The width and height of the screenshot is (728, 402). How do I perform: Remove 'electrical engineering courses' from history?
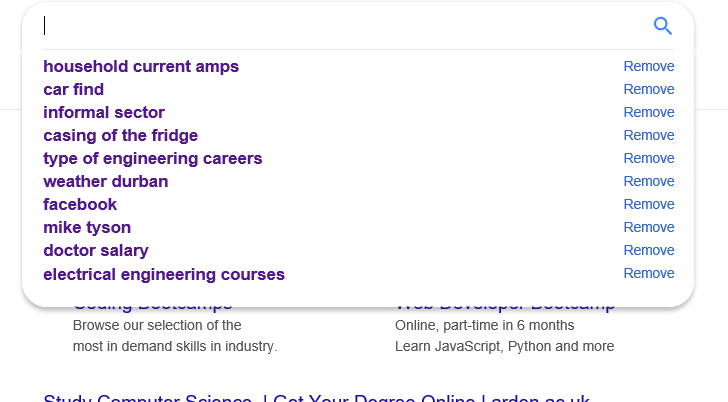click(648, 274)
